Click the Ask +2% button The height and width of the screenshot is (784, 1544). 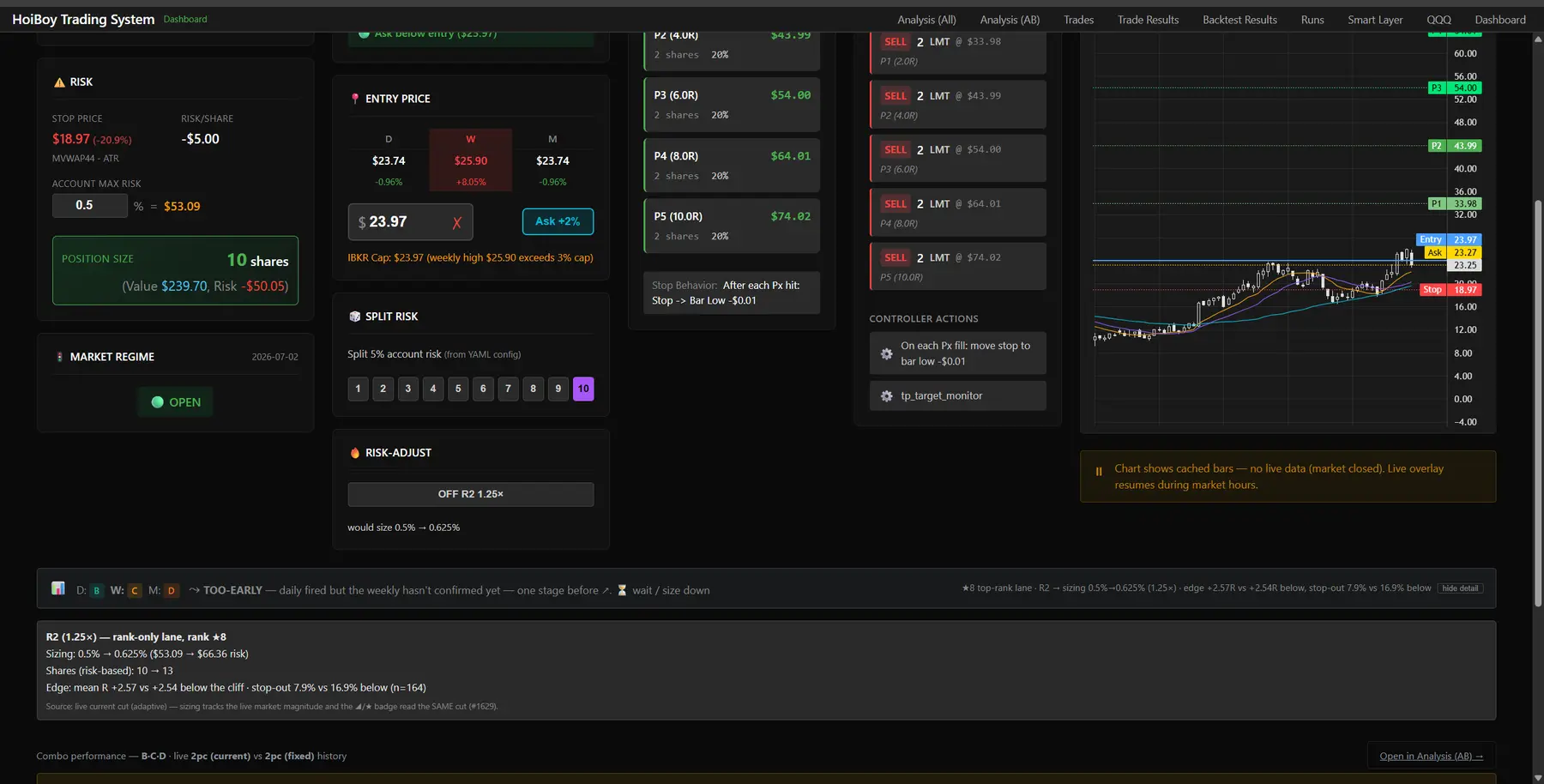pyautogui.click(x=558, y=221)
